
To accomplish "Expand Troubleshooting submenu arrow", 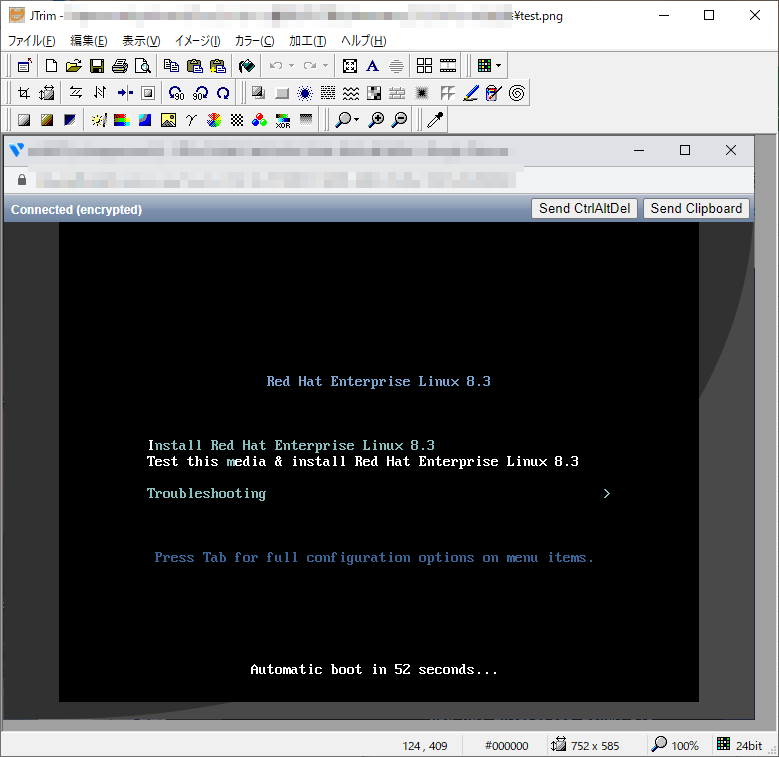I will [607, 493].
